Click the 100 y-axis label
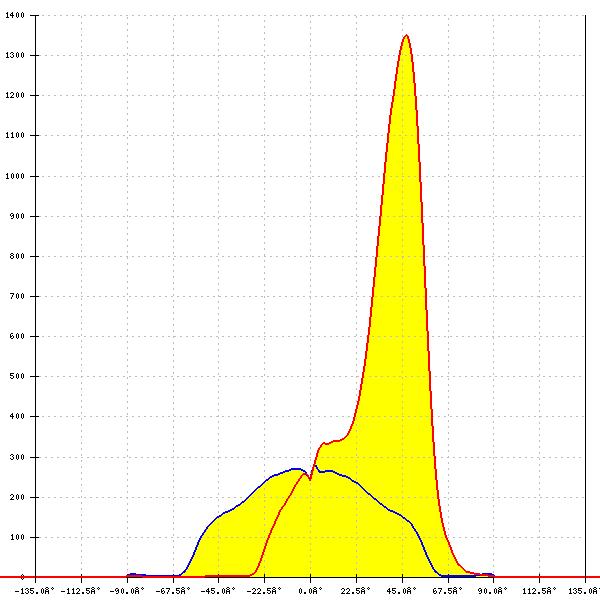The height and width of the screenshot is (600, 600). click(x=17, y=537)
